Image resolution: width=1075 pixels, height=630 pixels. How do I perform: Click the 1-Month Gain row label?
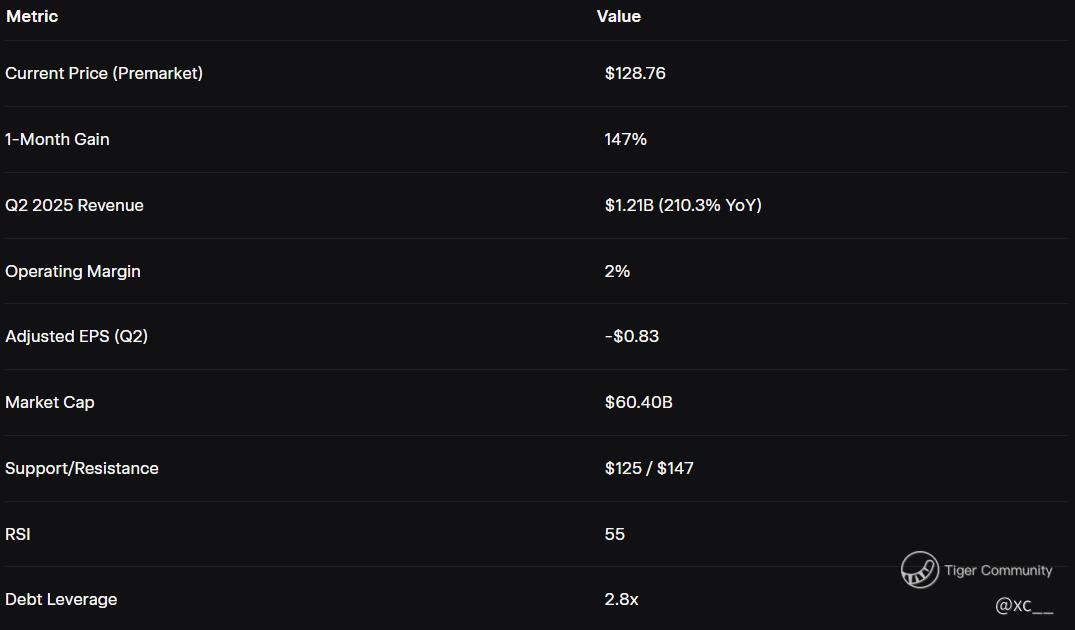pyautogui.click(x=57, y=139)
